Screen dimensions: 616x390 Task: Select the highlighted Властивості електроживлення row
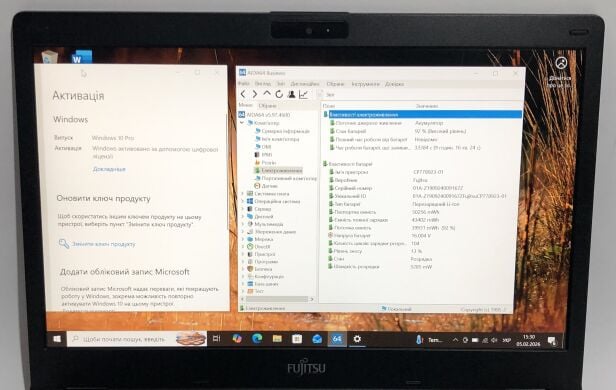tap(422, 114)
